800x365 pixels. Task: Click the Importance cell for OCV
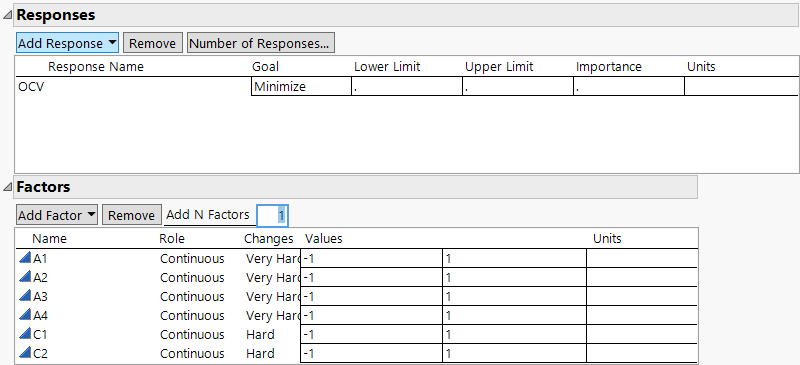pyautogui.click(x=629, y=86)
